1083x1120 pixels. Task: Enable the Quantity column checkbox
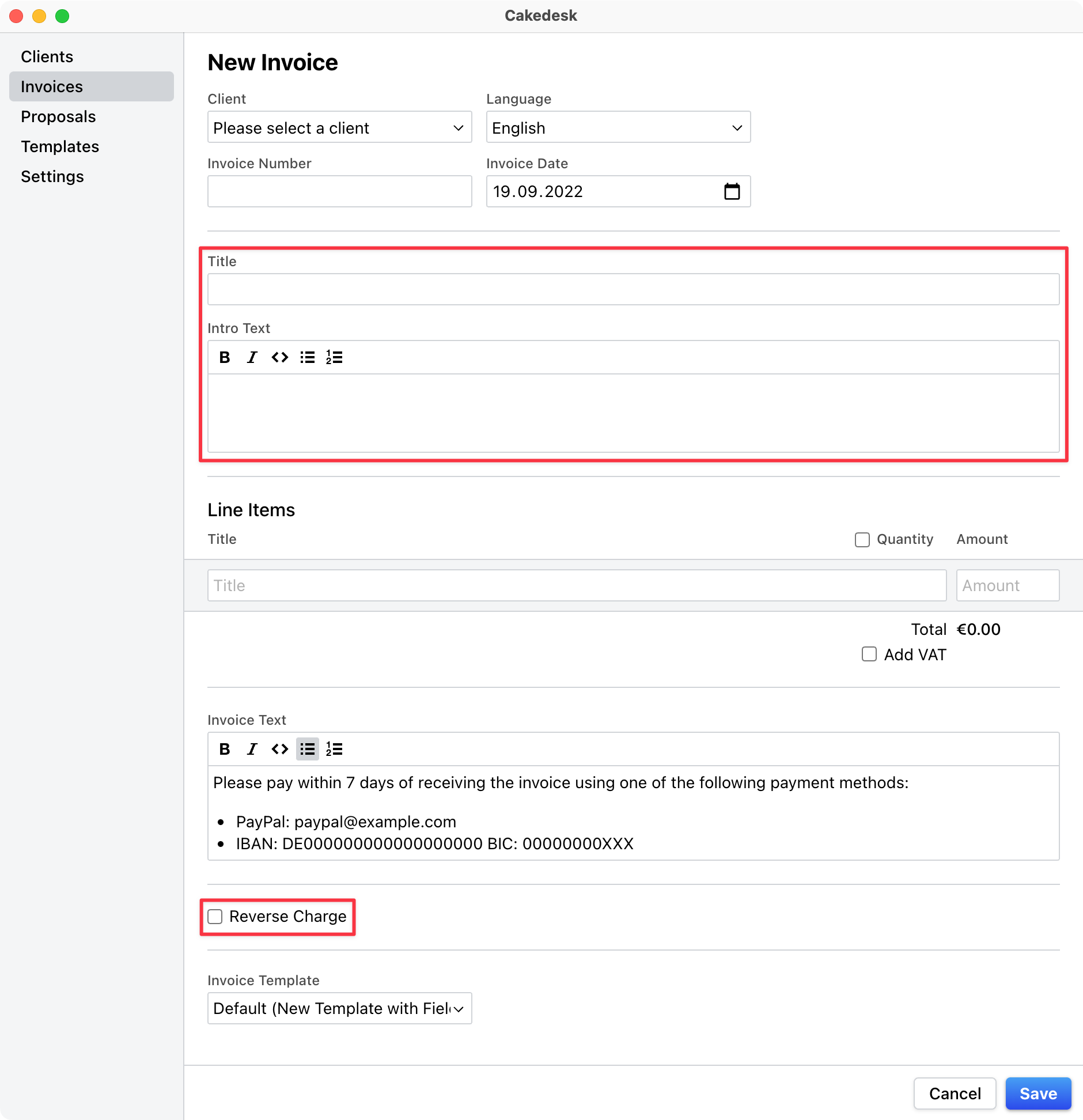[x=862, y=540]
